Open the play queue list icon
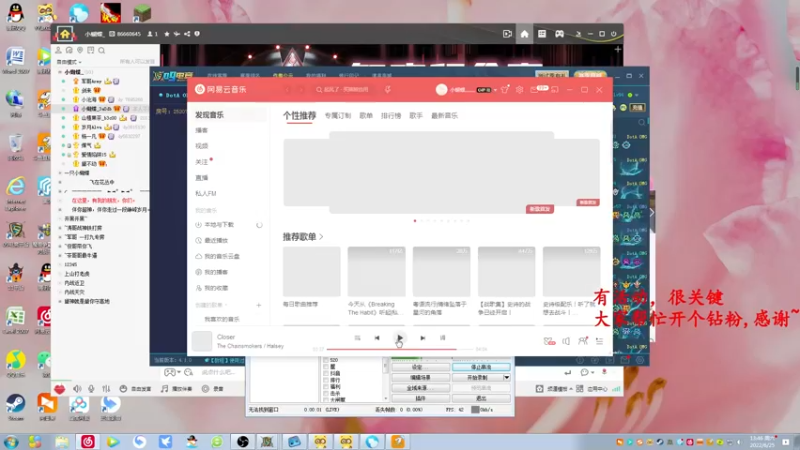800x450 pixels. (x=599, y=341)
